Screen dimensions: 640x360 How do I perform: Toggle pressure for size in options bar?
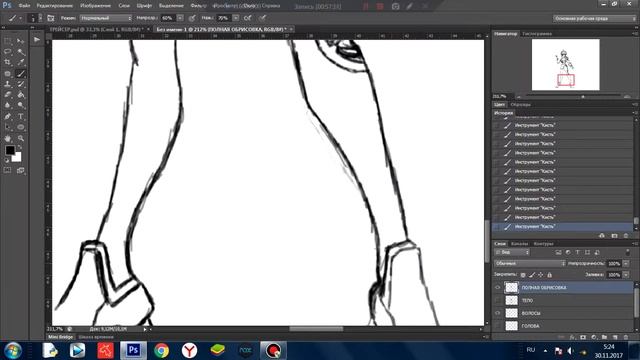262,18
